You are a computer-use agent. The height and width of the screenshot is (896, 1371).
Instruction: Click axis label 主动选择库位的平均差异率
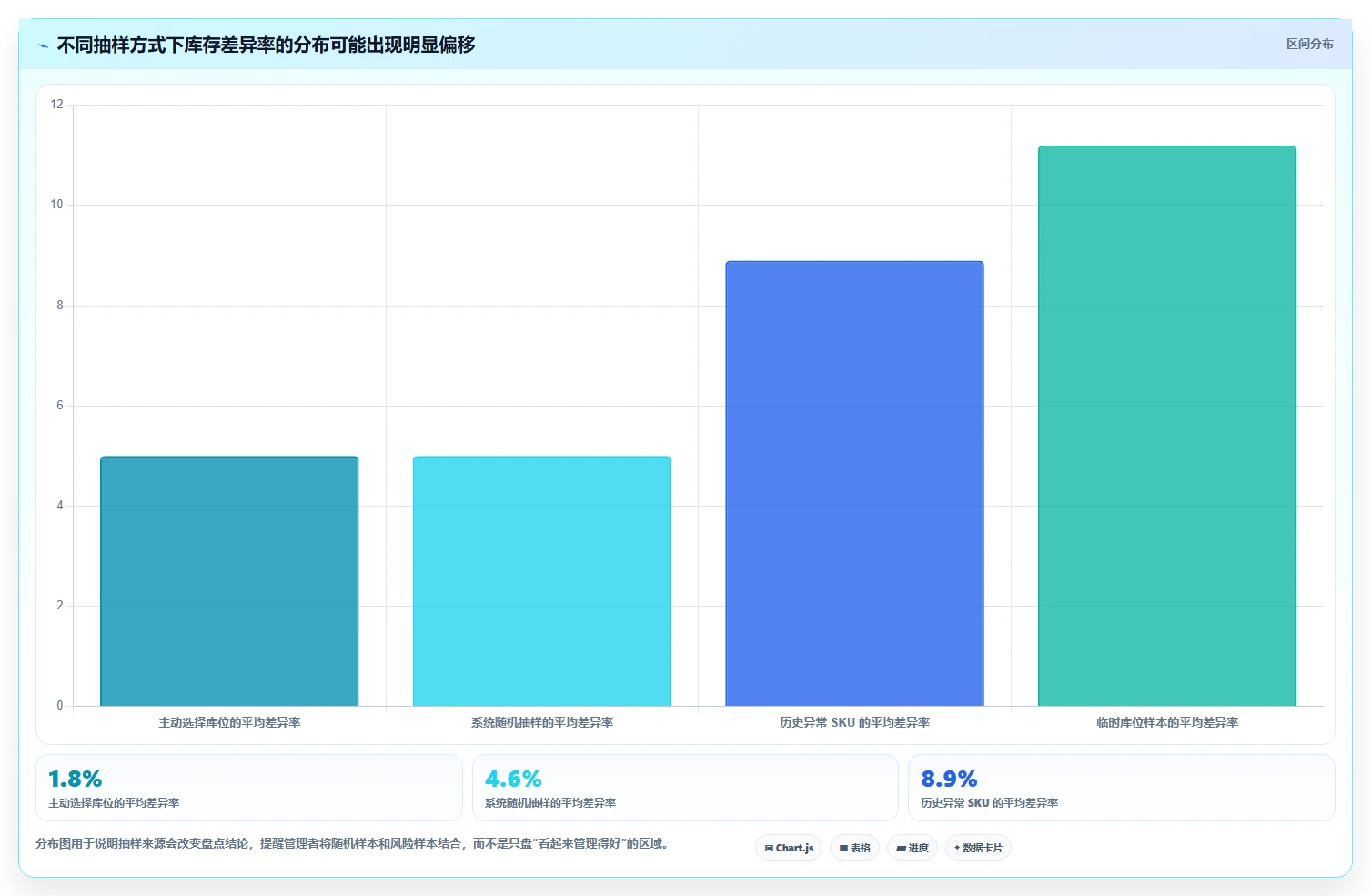(x=229, y=722)
